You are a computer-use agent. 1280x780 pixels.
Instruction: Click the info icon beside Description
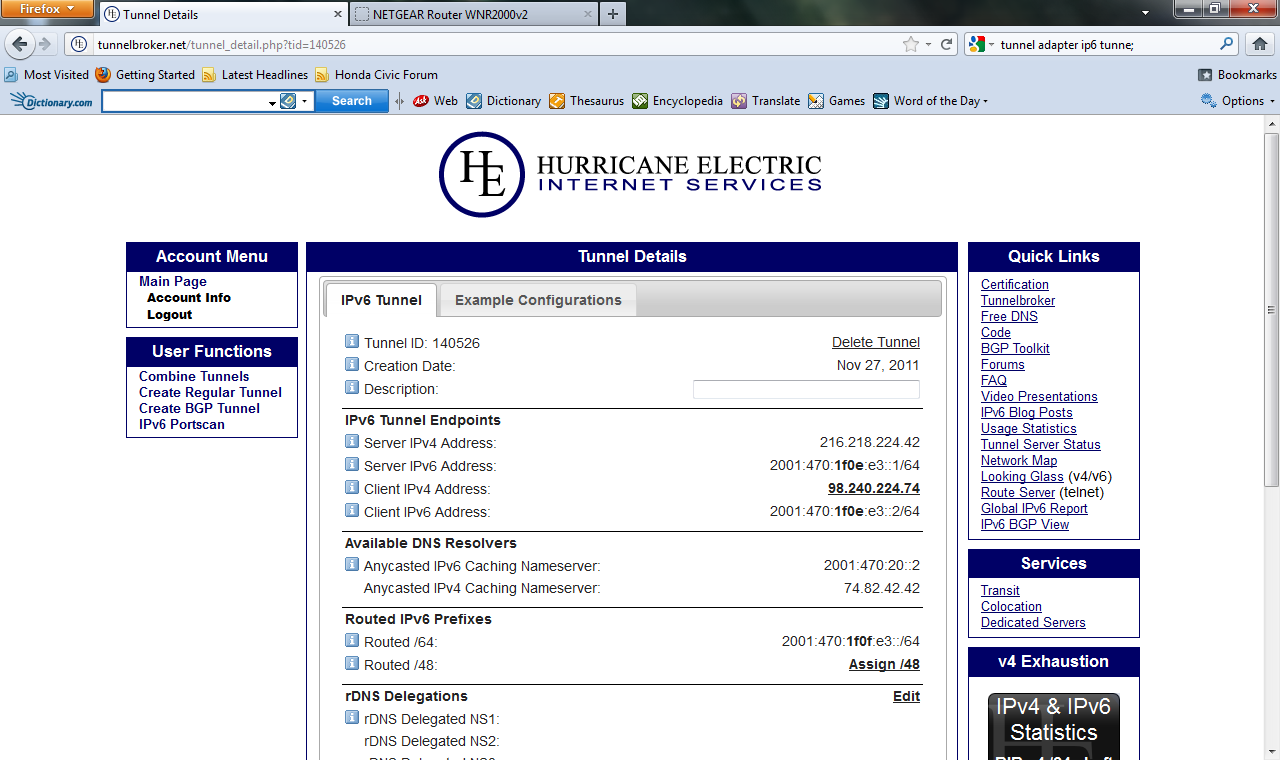[352, 387]
